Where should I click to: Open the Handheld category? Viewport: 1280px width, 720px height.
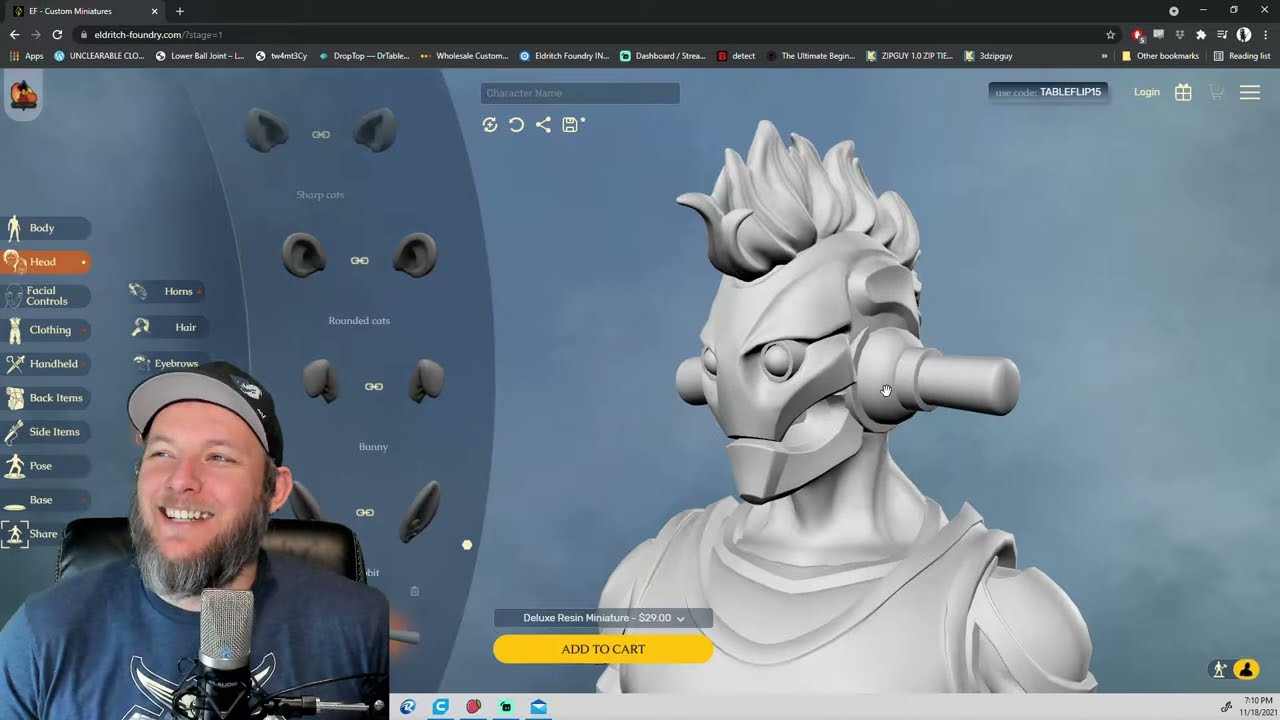click(45, 364)
